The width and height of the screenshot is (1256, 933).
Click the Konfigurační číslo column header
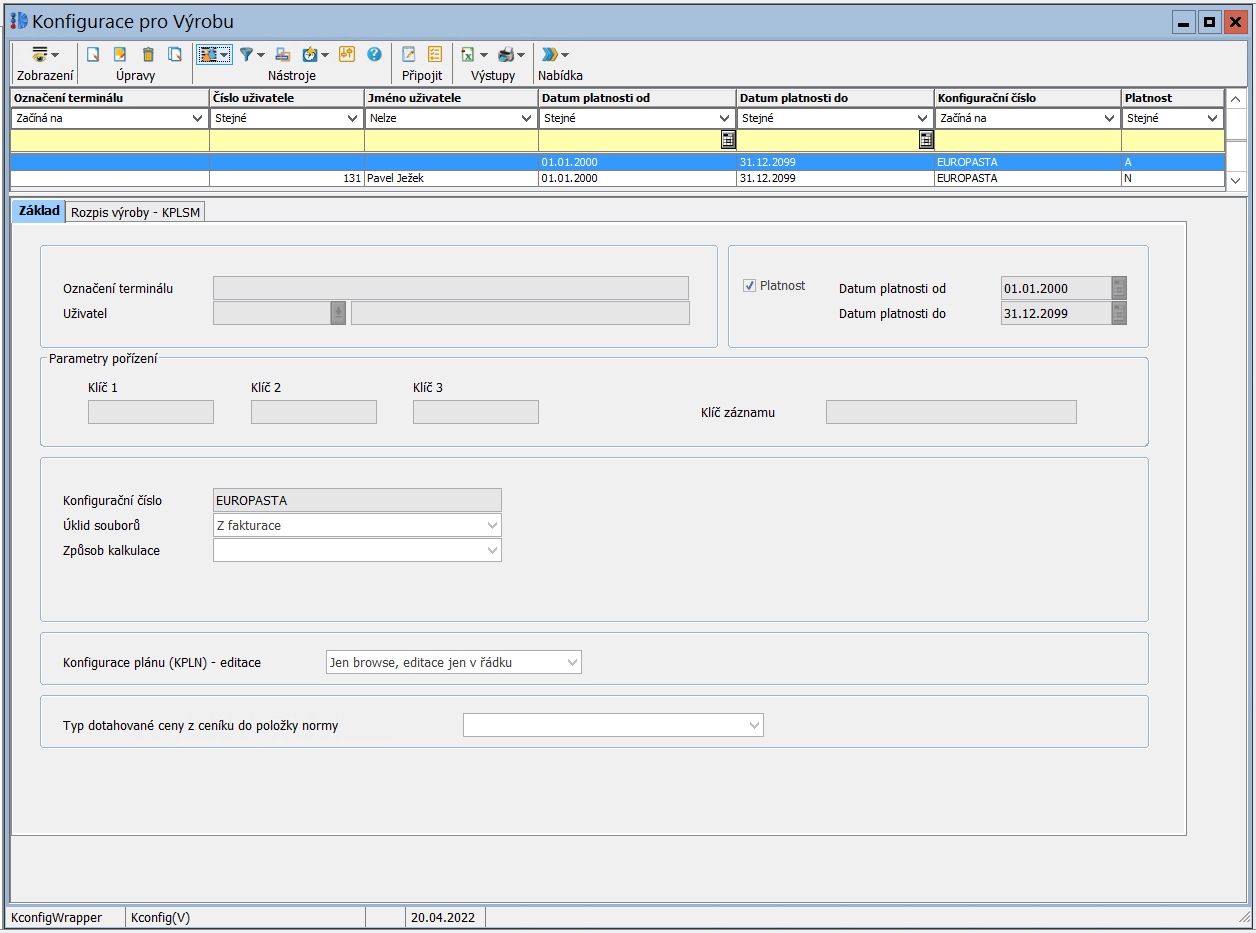(1027, 98)
